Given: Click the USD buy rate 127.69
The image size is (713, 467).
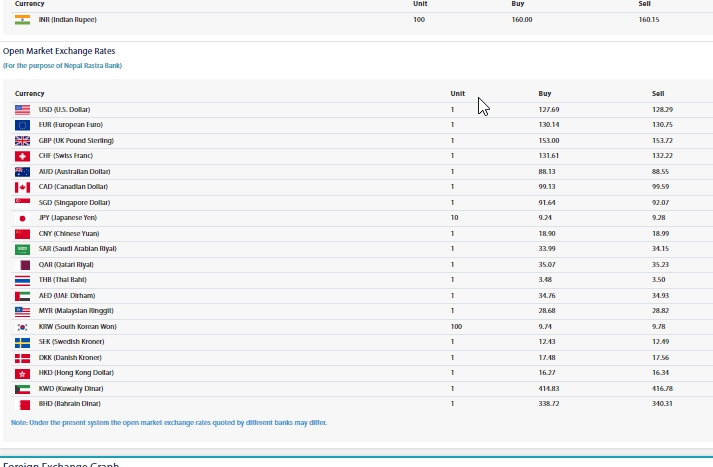Looking at the screenshot, I should click(548, 109).
